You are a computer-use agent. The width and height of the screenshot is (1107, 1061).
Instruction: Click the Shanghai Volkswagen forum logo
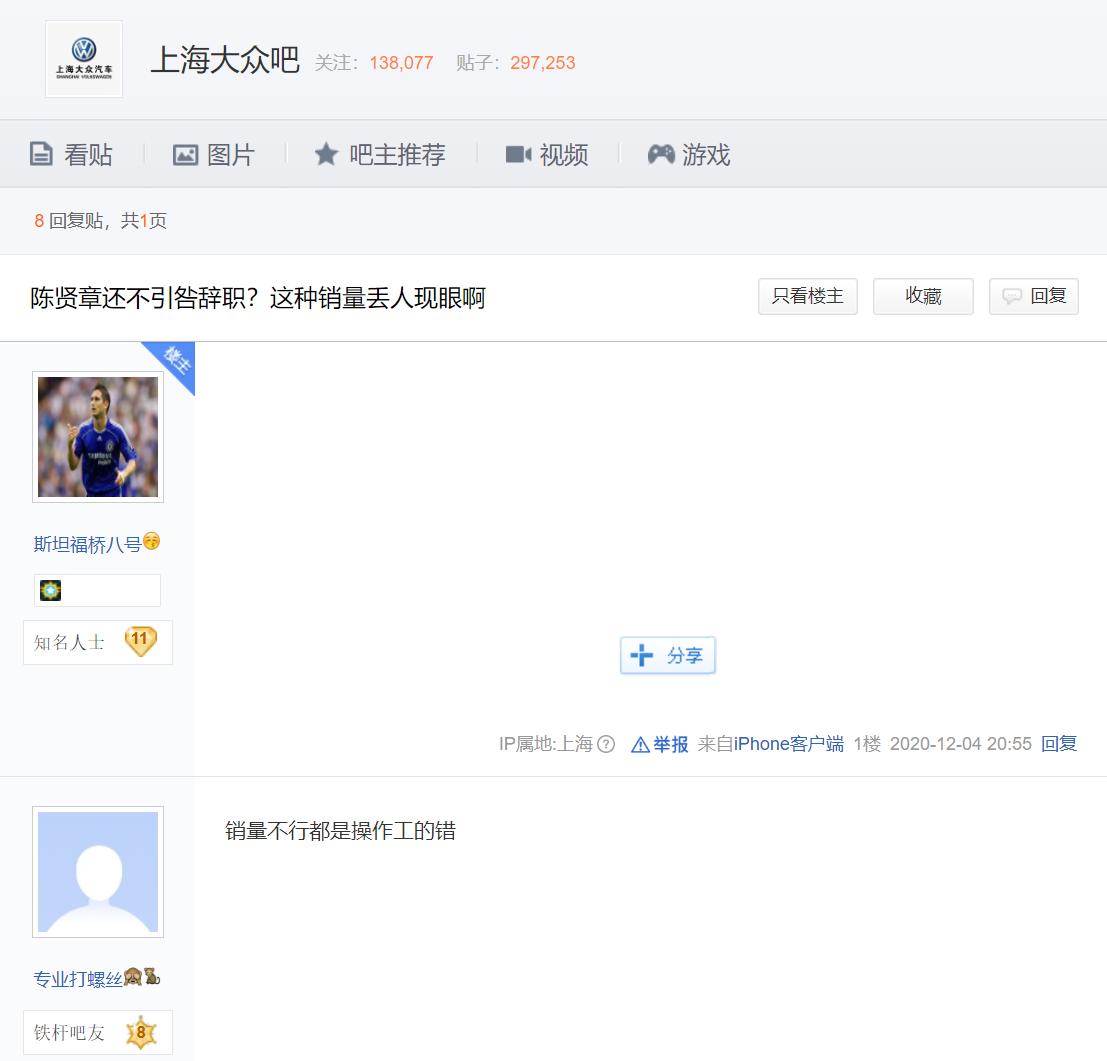pyautogui.click(x=84, y=59)
